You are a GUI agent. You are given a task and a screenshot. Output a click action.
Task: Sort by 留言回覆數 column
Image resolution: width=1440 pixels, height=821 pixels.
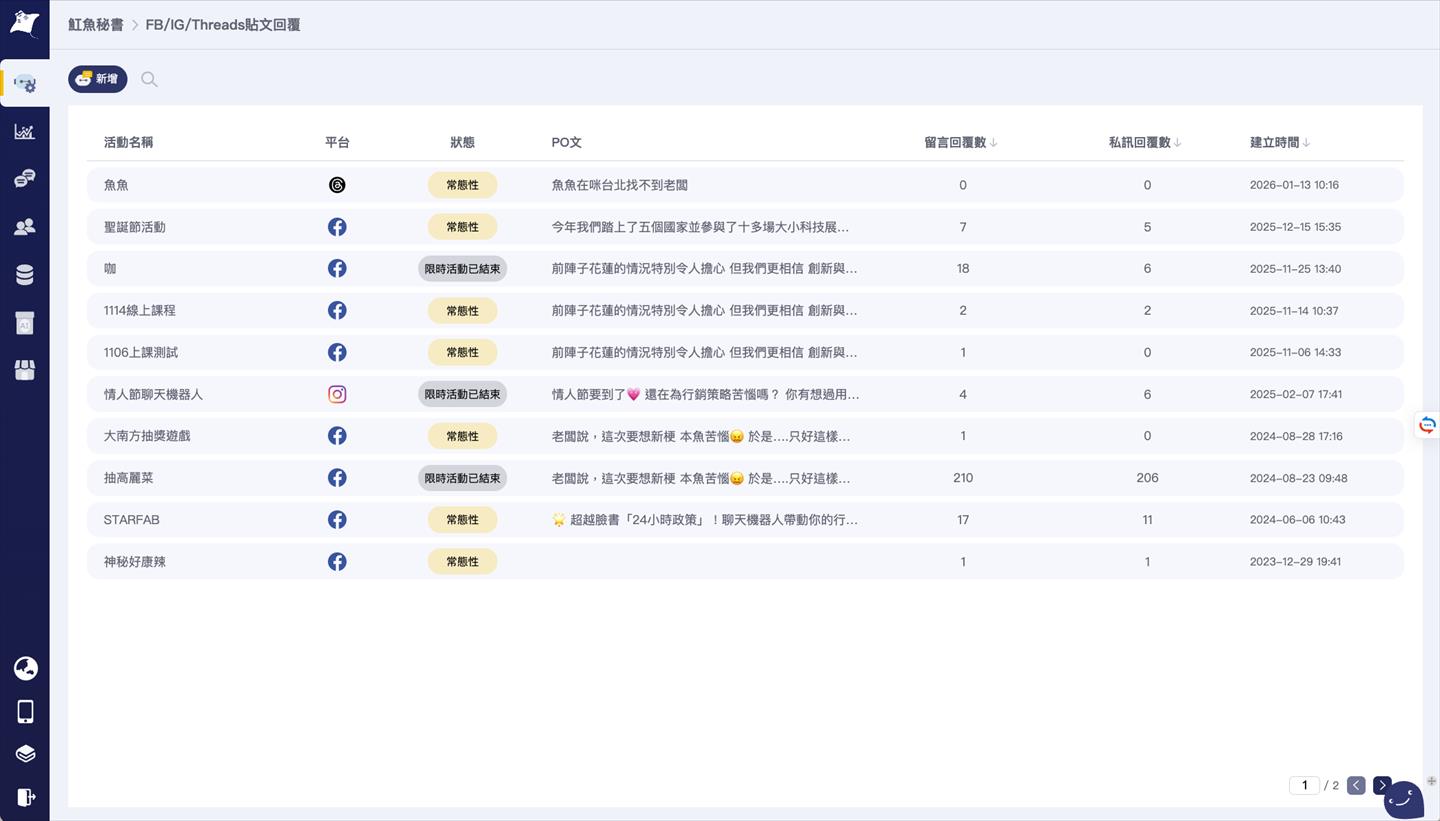pyautogui.click(x=961, y=143)
